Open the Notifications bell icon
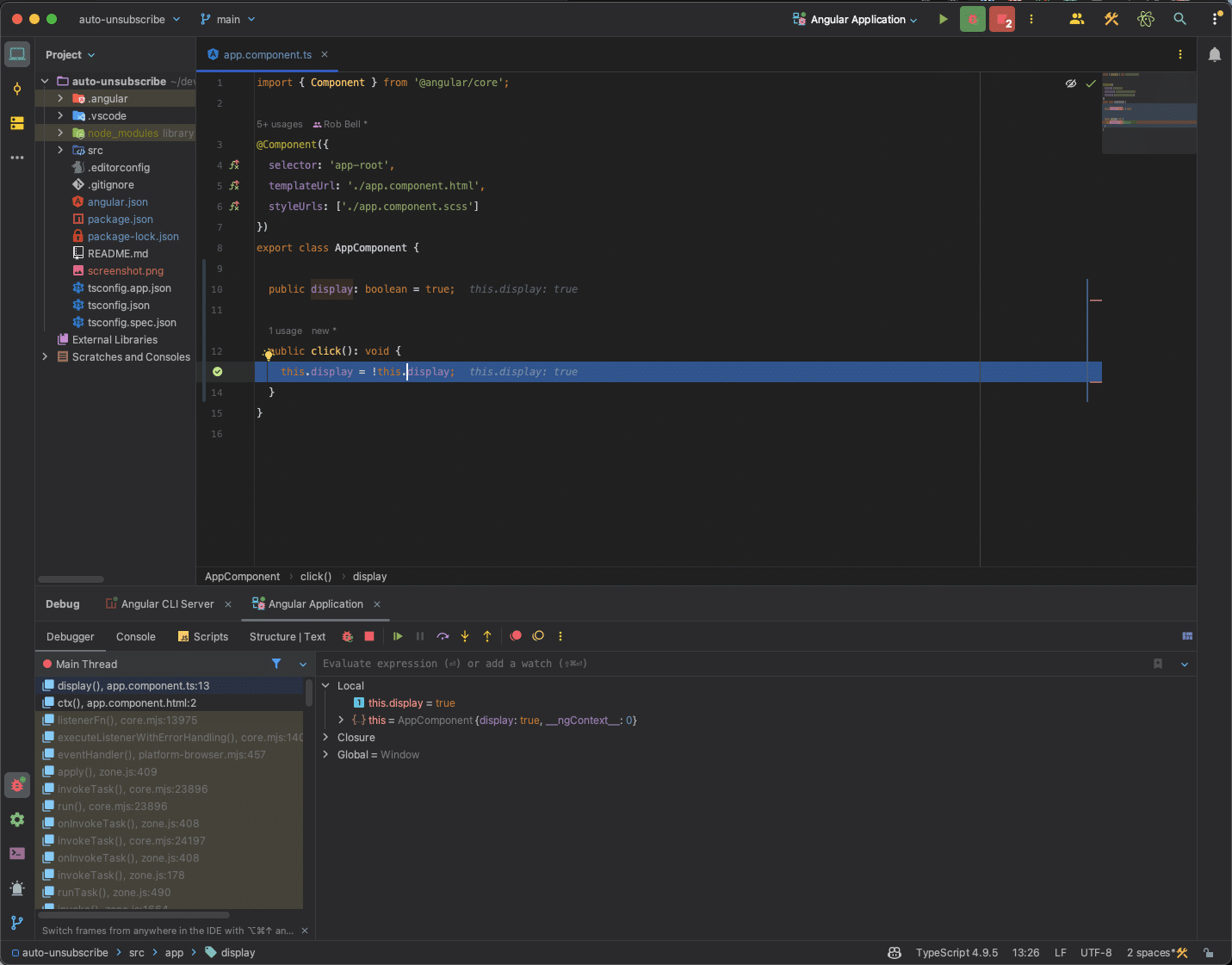 click(1215, 55)
